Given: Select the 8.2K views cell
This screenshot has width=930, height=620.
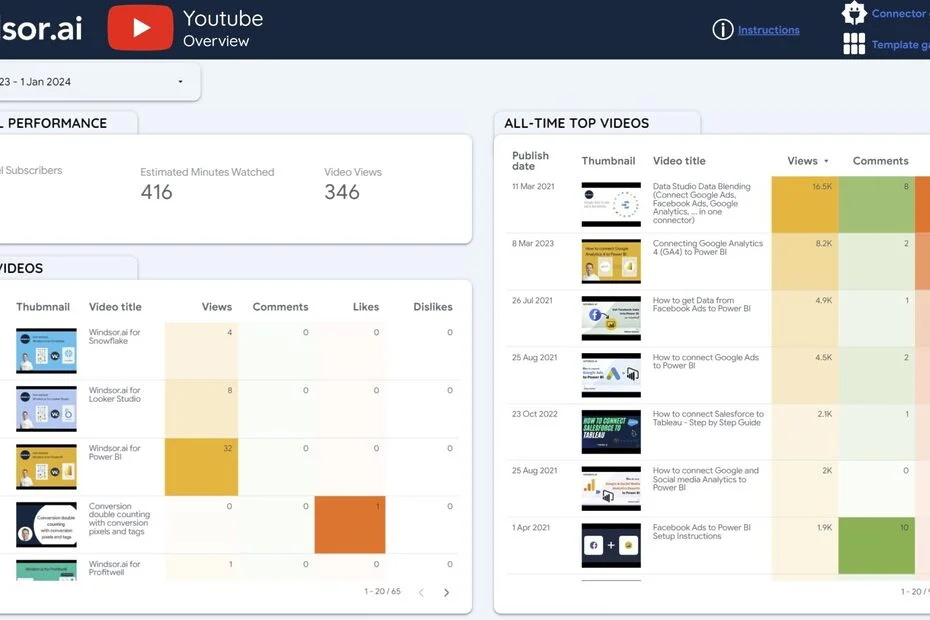Looking at the screenshot, I should tap(805, 261).
